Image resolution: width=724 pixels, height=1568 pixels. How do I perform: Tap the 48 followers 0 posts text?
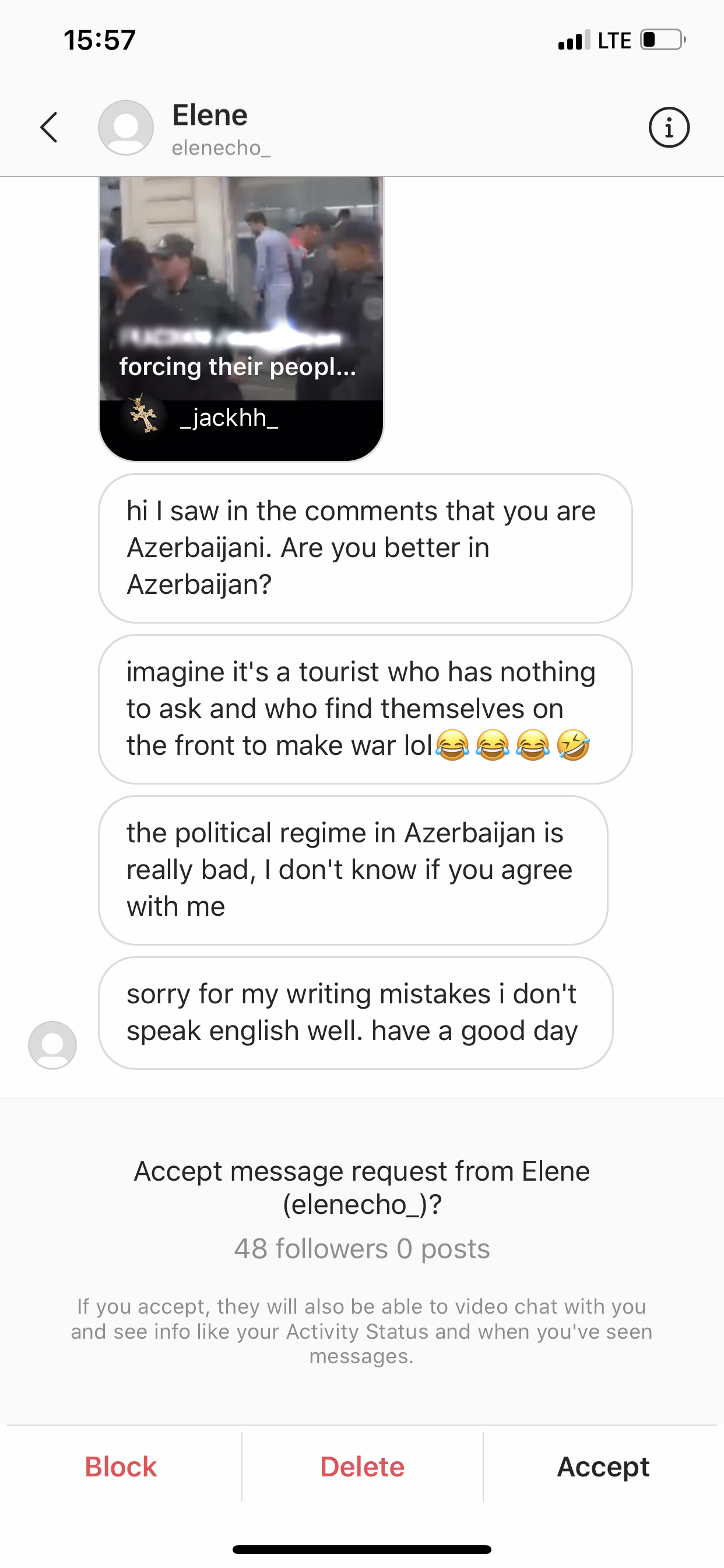pyautogui.click(x=362, y=1249)
